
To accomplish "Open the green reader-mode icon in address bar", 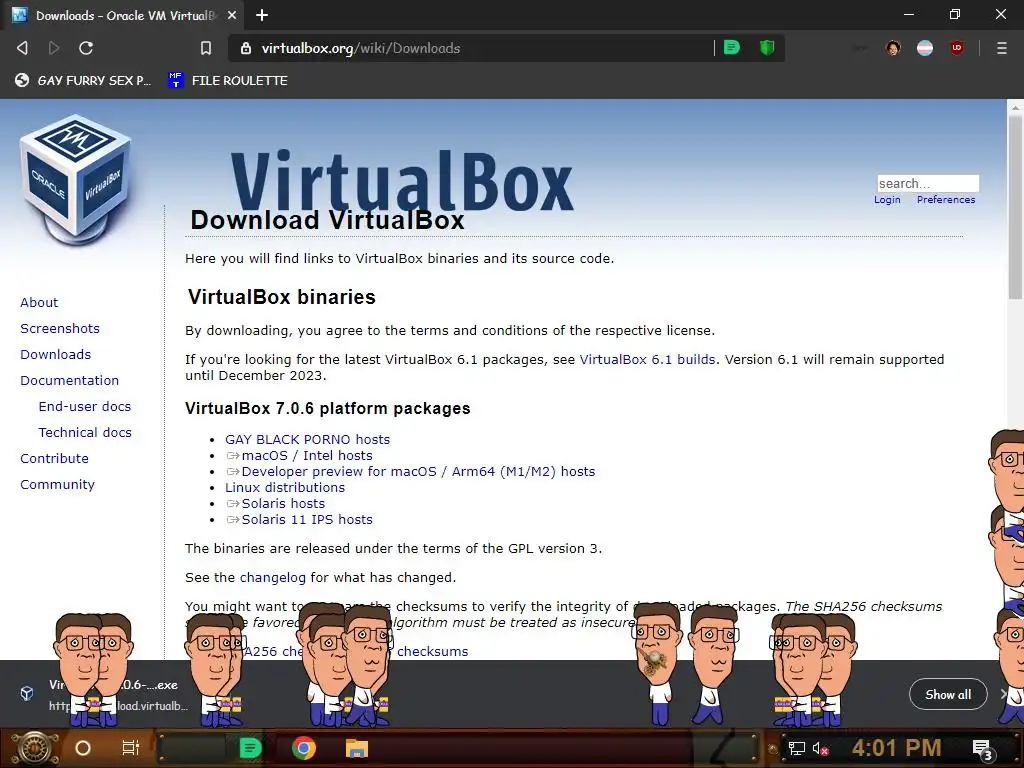I will coord(732,48).
